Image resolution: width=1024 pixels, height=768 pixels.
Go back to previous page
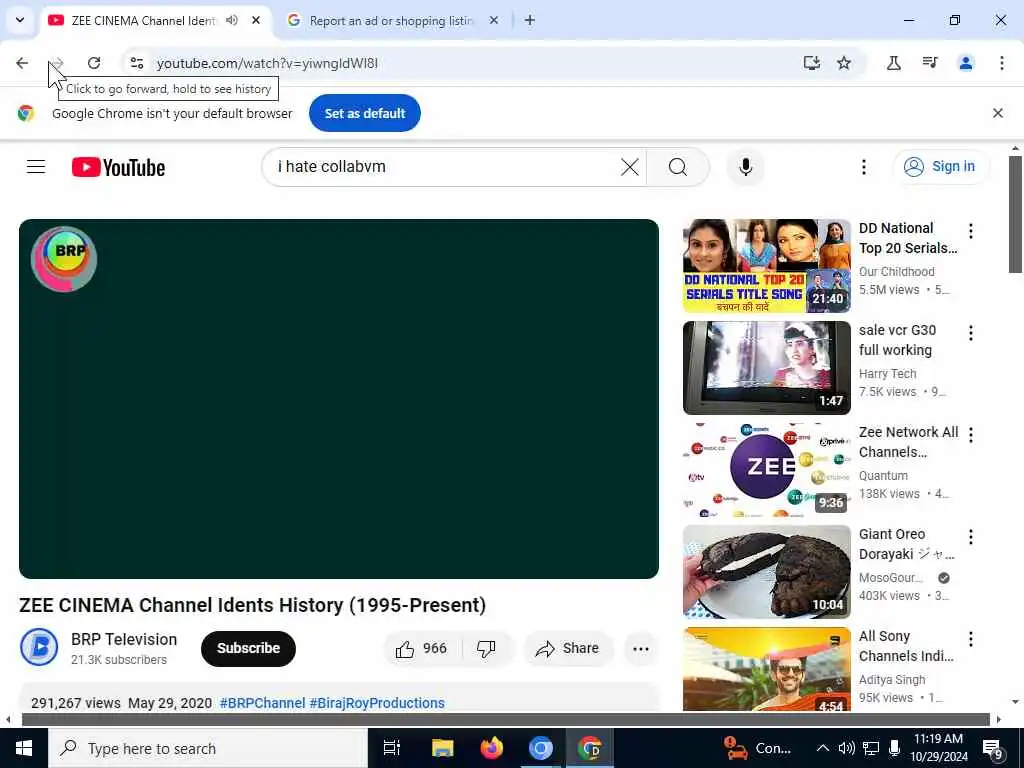click(22, 63)
